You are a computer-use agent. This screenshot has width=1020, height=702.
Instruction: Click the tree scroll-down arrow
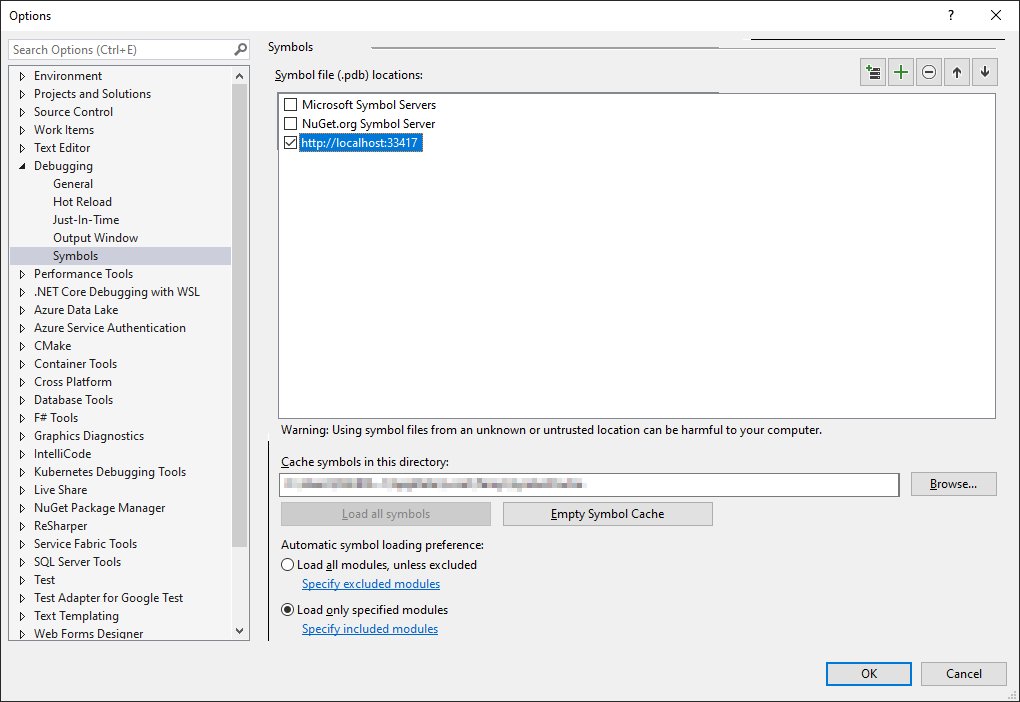tap(239, 630)
